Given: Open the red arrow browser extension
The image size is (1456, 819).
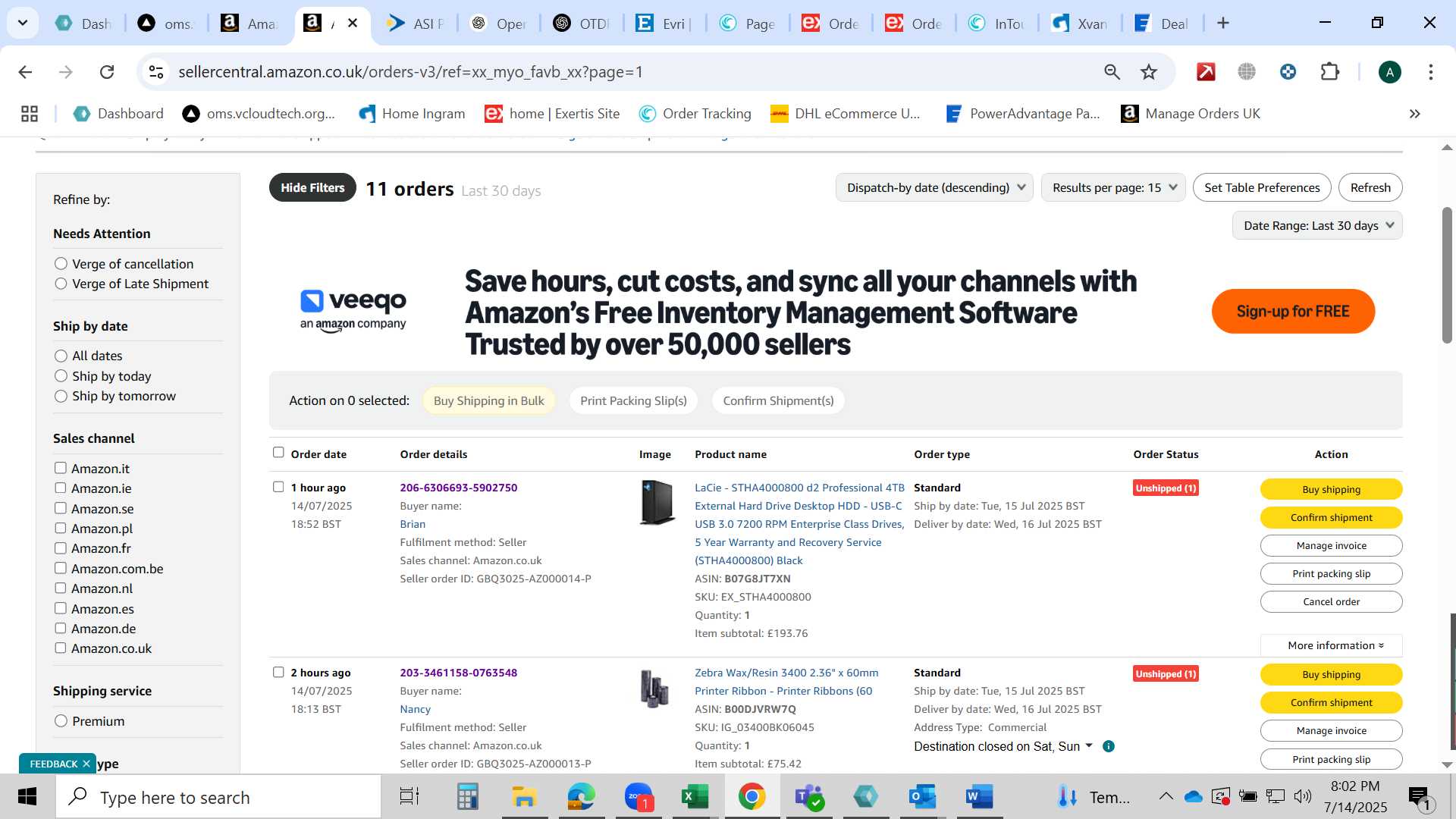Looking at the screenshot, I should 1206,72.
